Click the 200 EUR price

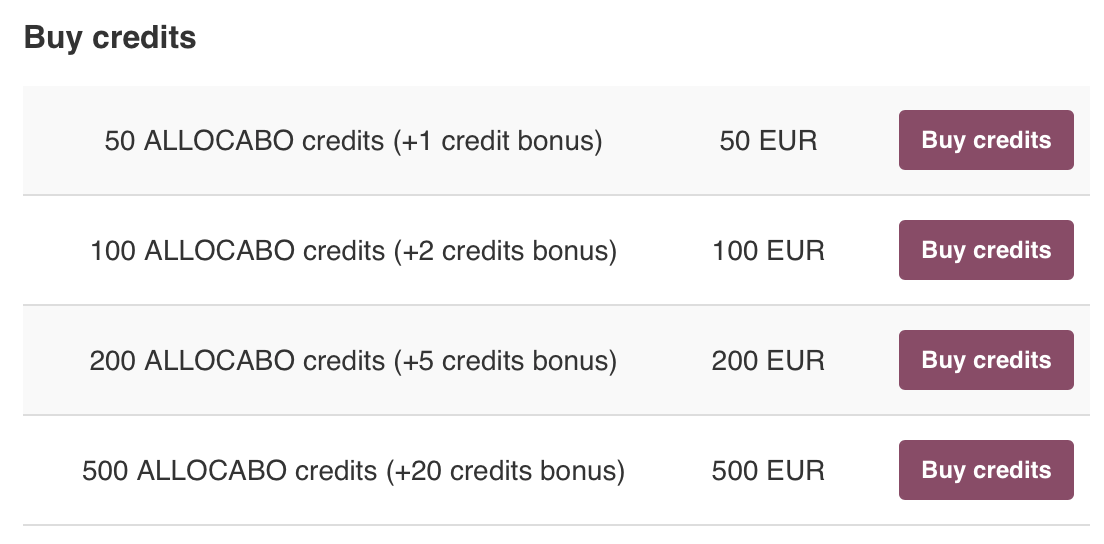(768, 361)
